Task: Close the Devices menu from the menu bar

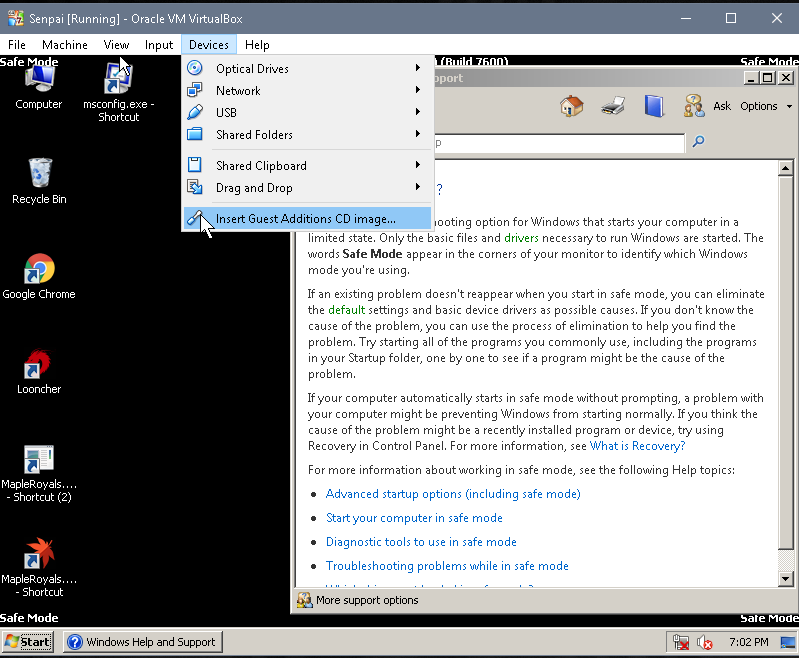Action: tap(208, 45)
